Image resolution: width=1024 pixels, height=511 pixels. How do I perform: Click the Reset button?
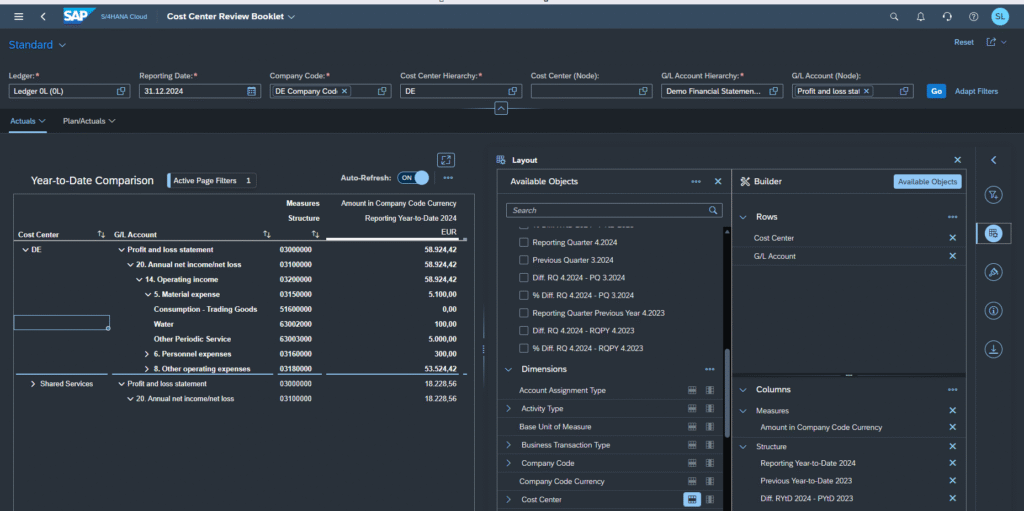pos(964,42)
